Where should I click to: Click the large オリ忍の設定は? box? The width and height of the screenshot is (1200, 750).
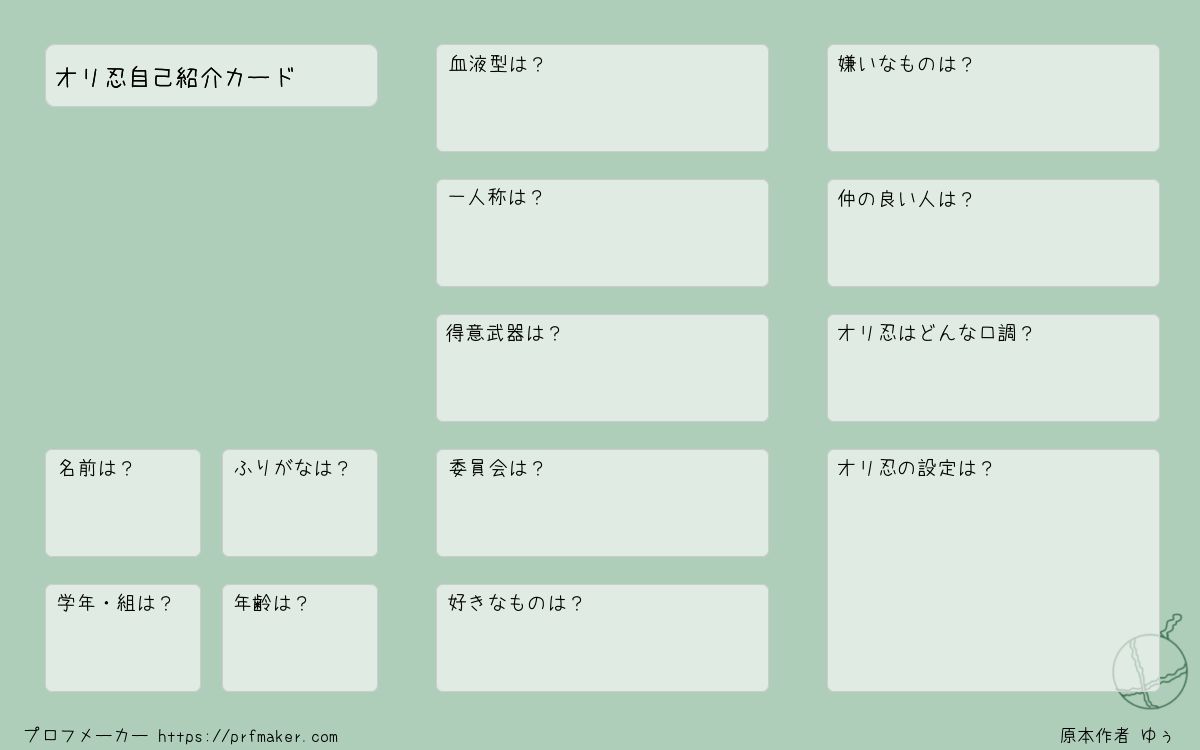pos(993,570)
